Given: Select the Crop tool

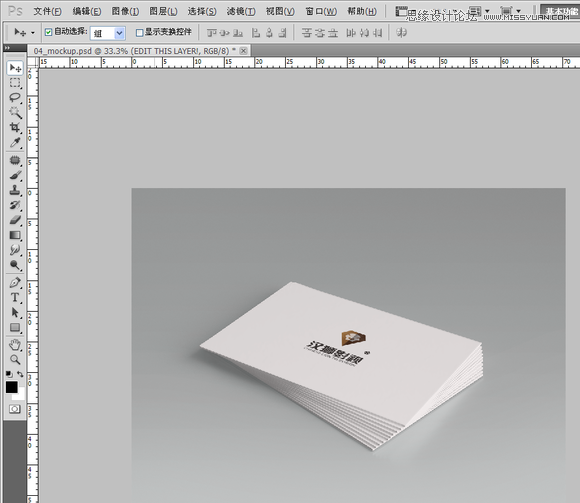Looking at the screenshot, I should click(x=15, y=128).
